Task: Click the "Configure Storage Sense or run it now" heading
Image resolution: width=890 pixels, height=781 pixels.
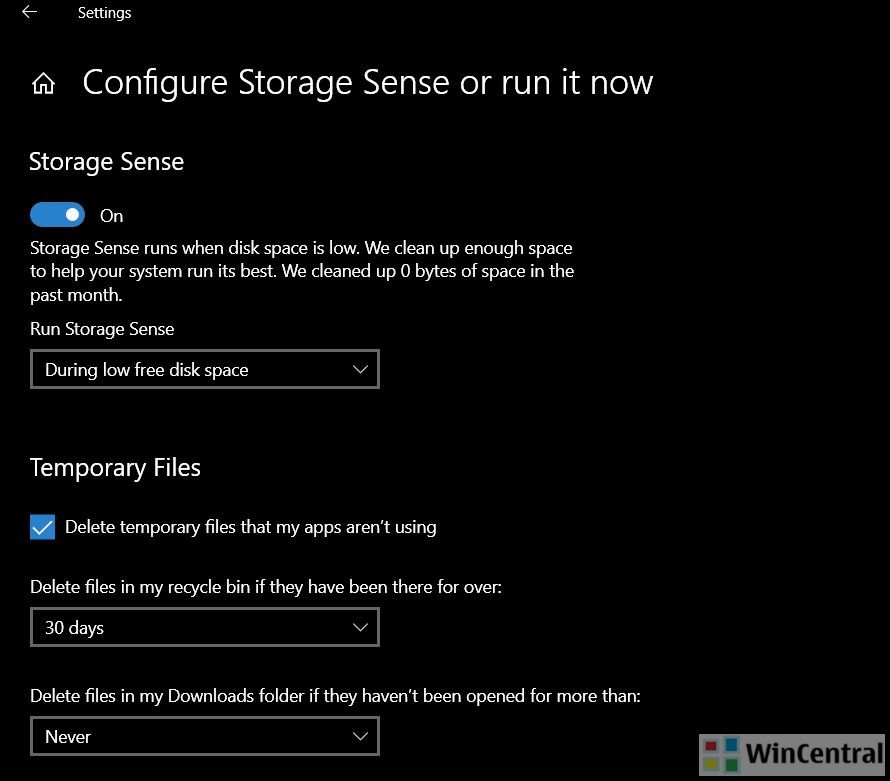Action: [367, 82]
